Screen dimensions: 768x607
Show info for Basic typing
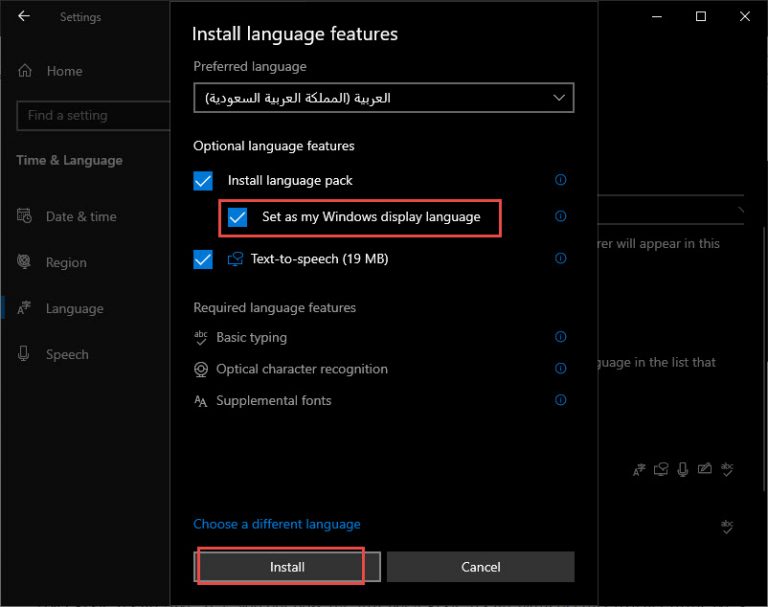pyautogui.click(x=560, y=337)
